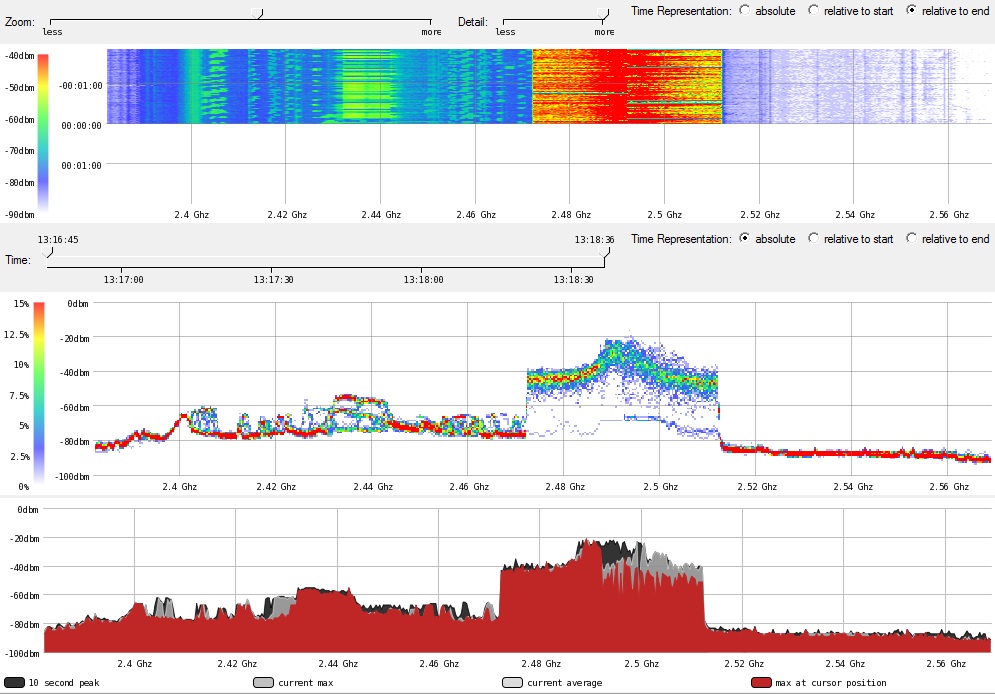This screenshot has width=995, height=694.
Task: Select "absolute" radio for waterfall Time Representation
Action: (x=744, y=10)
